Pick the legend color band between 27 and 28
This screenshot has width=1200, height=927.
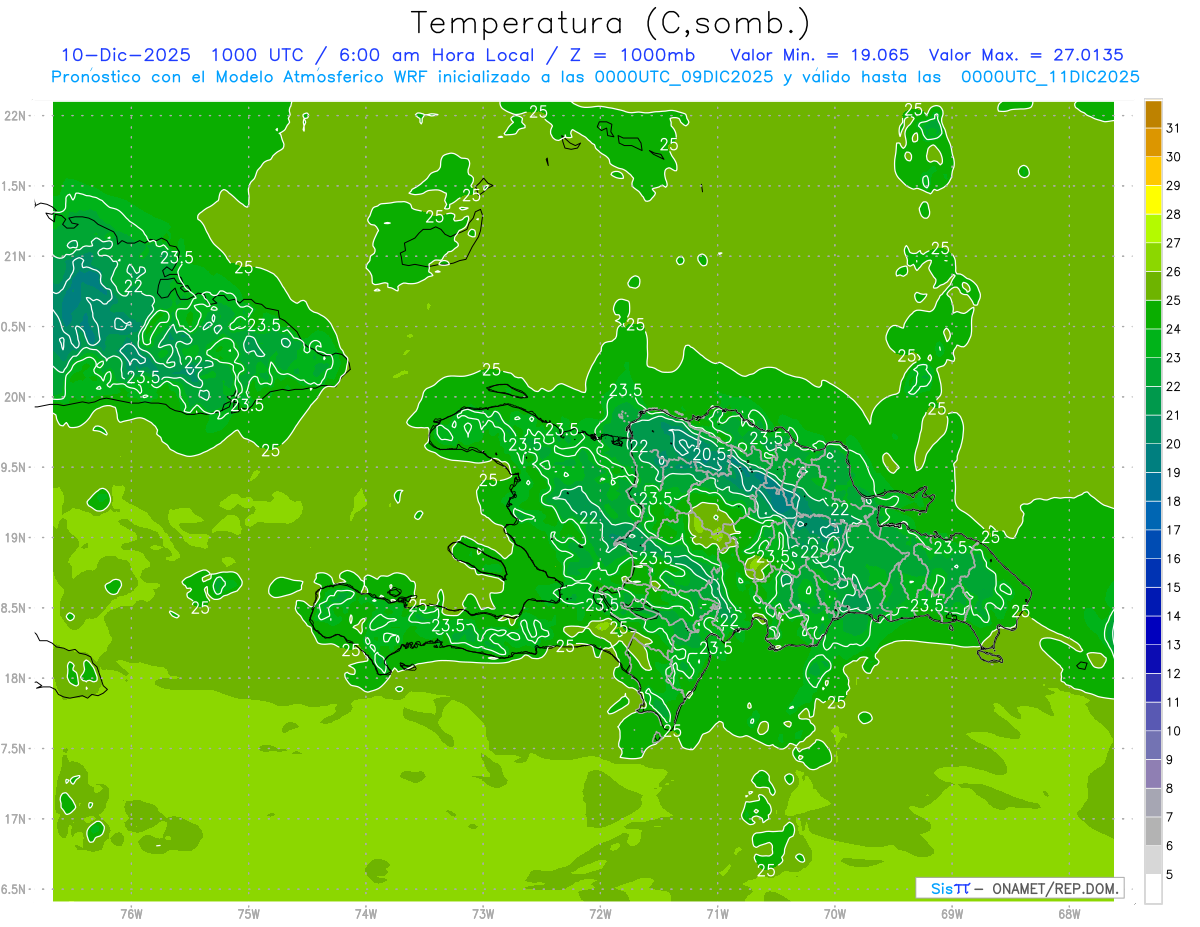(1153, 228)
